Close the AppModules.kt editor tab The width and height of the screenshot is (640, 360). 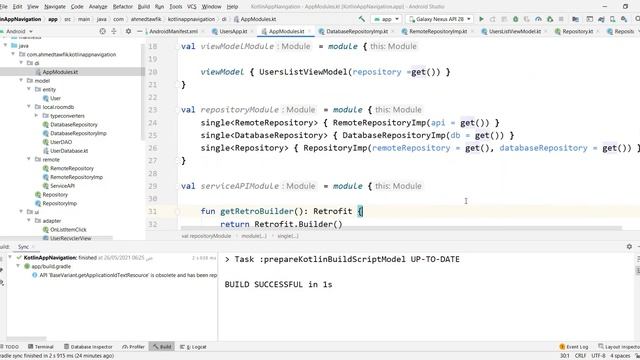pos(309,31)
